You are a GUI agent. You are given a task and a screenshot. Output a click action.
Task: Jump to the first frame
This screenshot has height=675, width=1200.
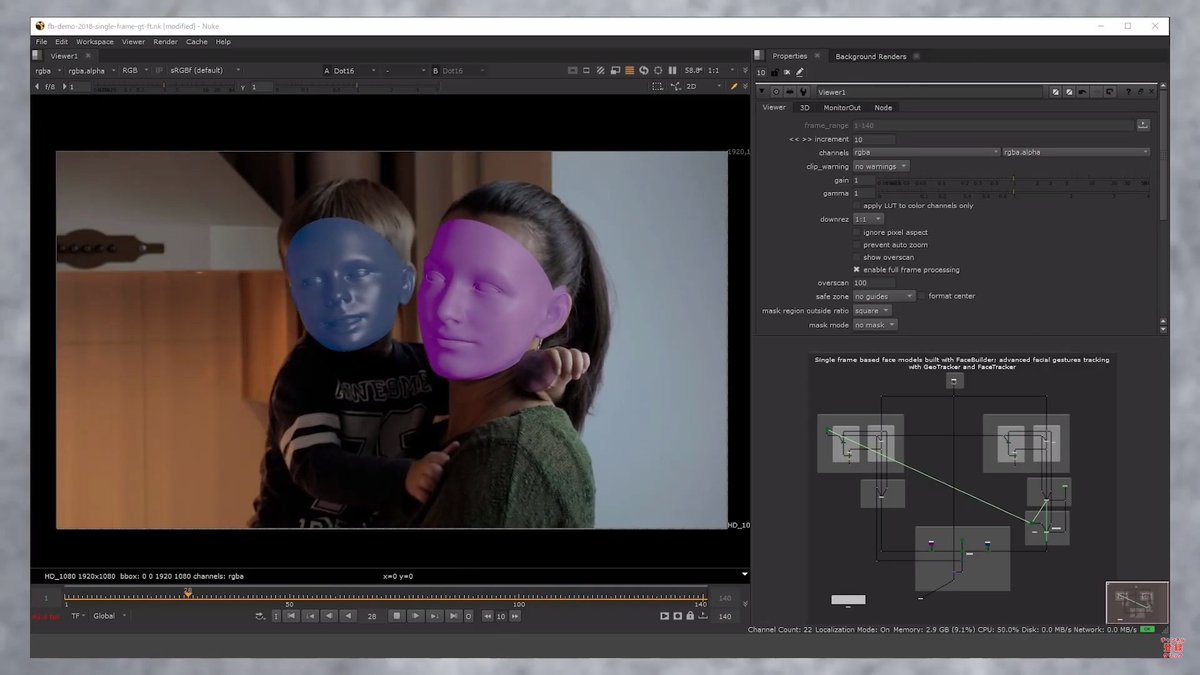coord(291,616)
